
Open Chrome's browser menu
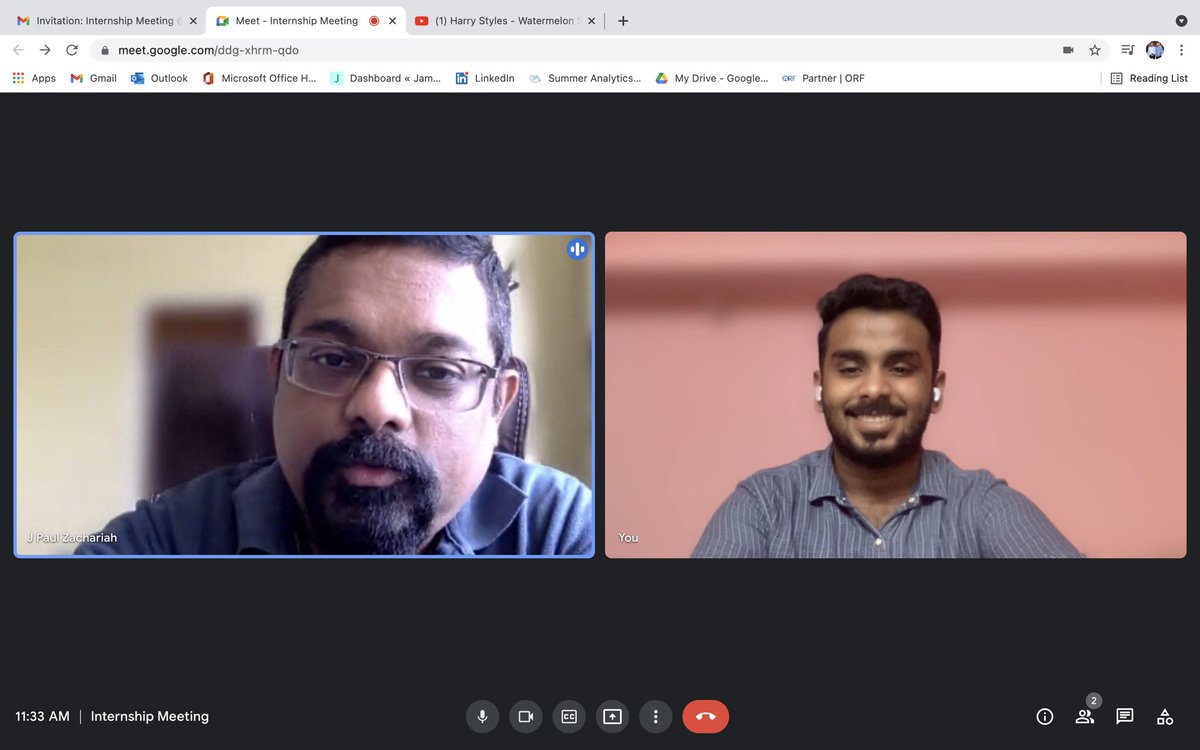click(1181, 49)
